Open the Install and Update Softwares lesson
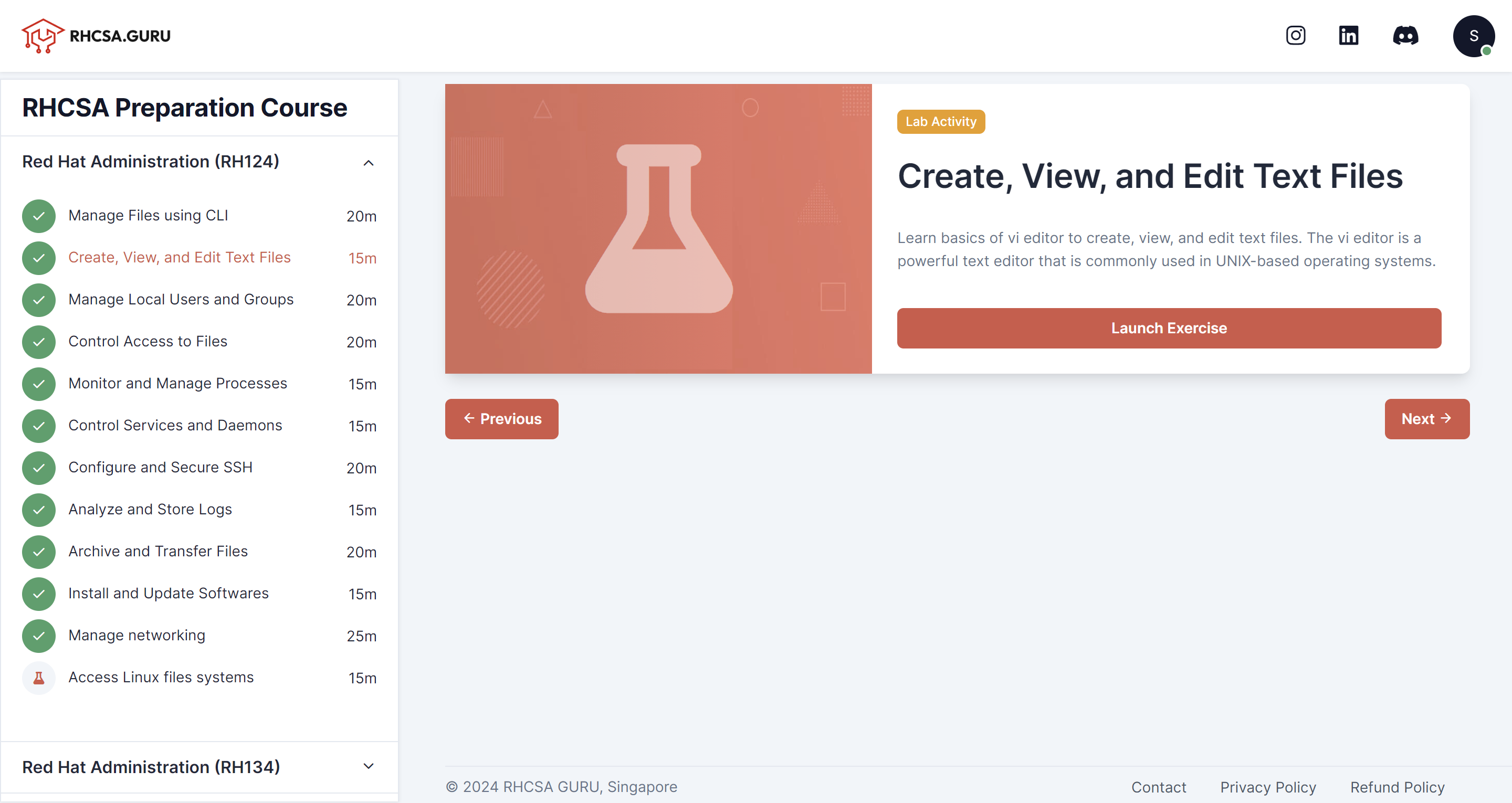The image size is (1512, 803). (169, 594)
